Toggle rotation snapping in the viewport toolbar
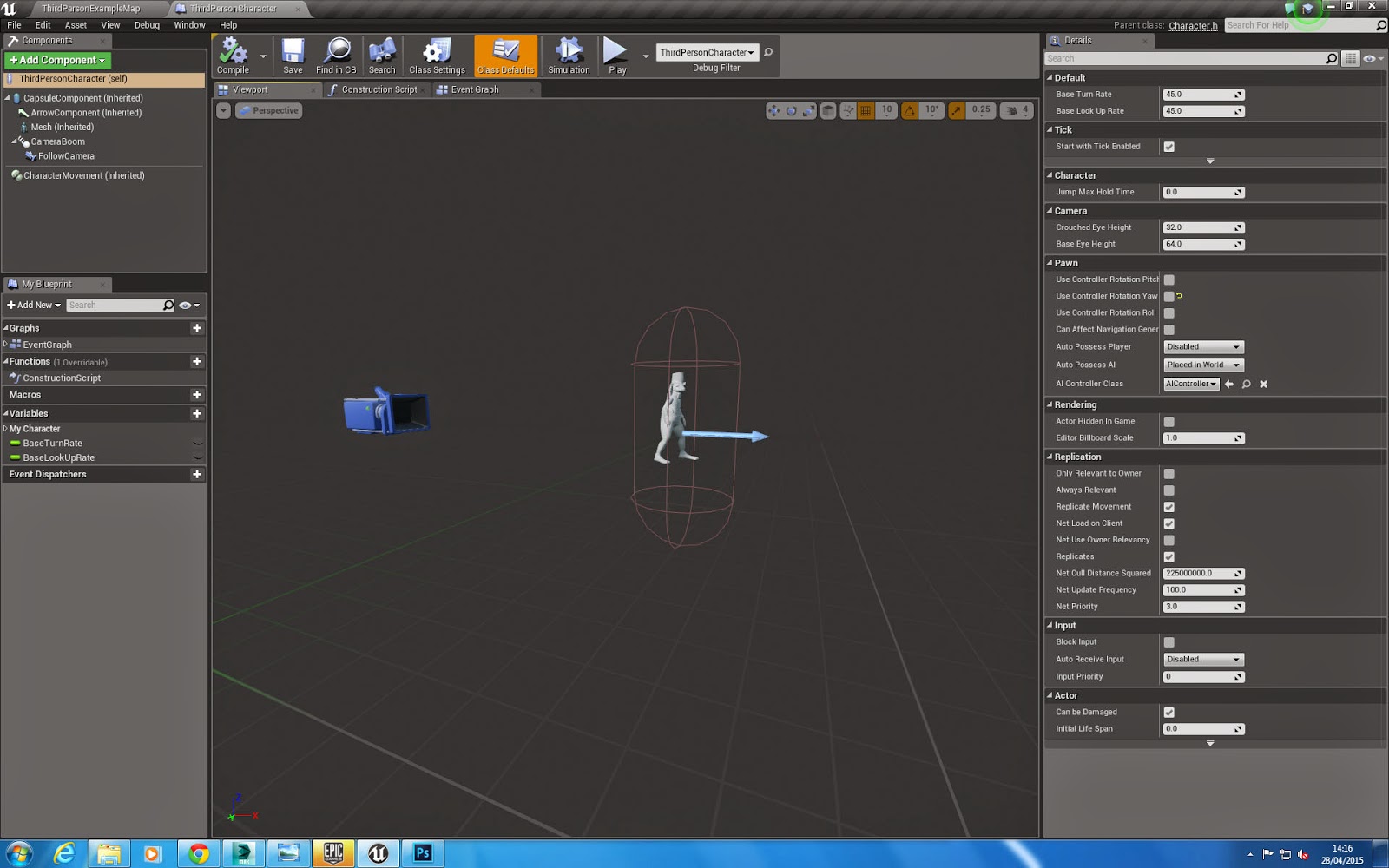This screenshot has width=1389, height=868. point(910,110)
